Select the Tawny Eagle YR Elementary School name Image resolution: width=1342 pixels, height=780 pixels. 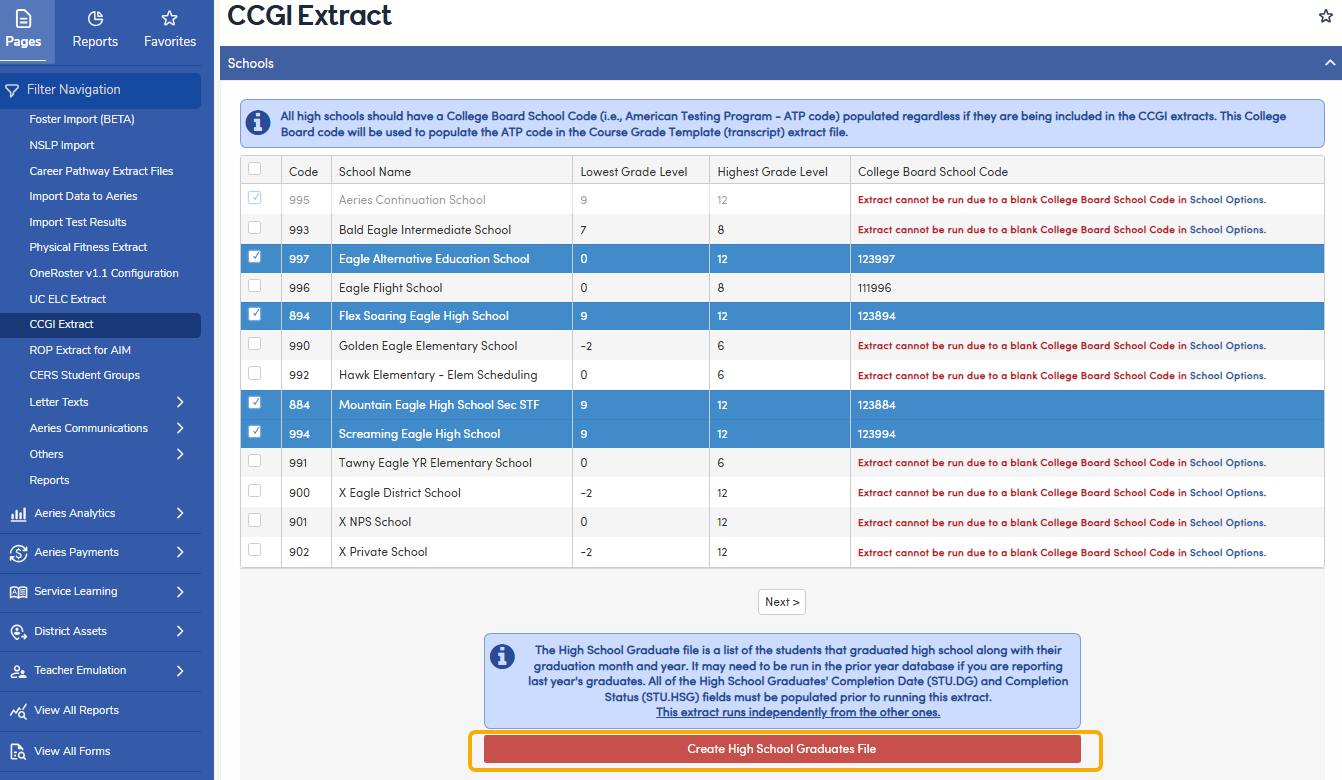tap(435, 463)
